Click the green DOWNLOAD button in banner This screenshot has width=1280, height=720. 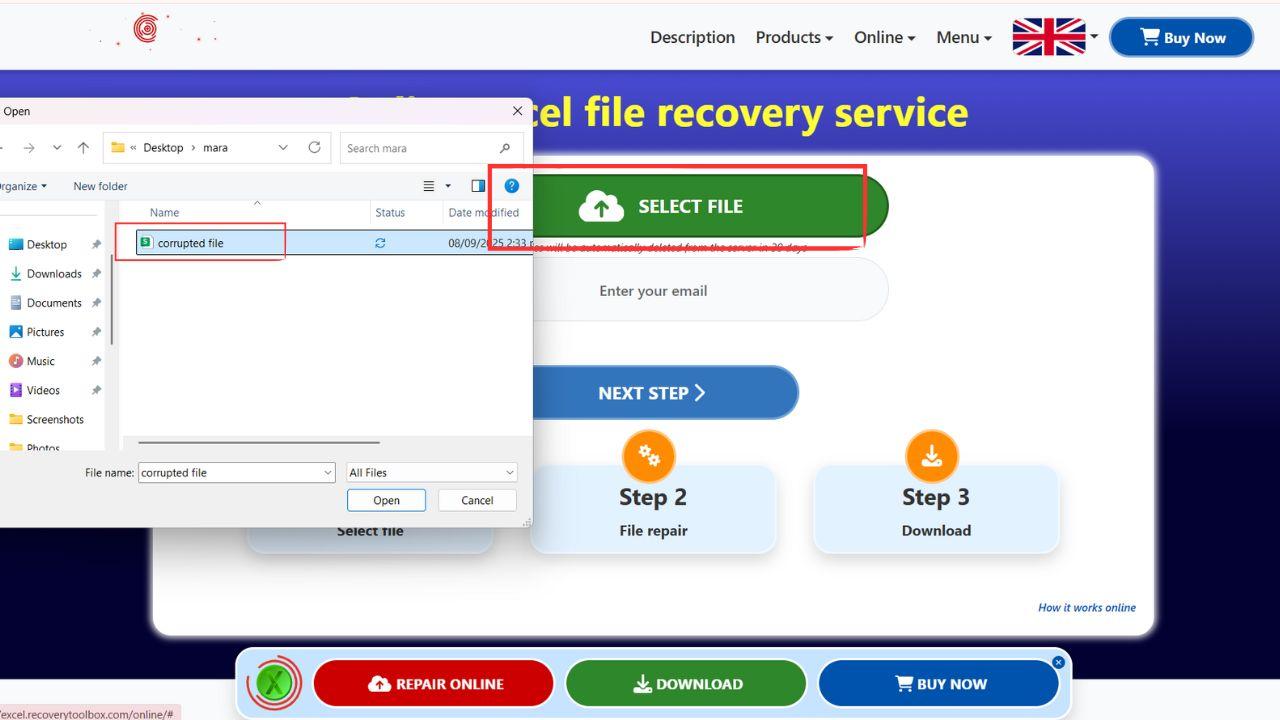tap(686, 684)
